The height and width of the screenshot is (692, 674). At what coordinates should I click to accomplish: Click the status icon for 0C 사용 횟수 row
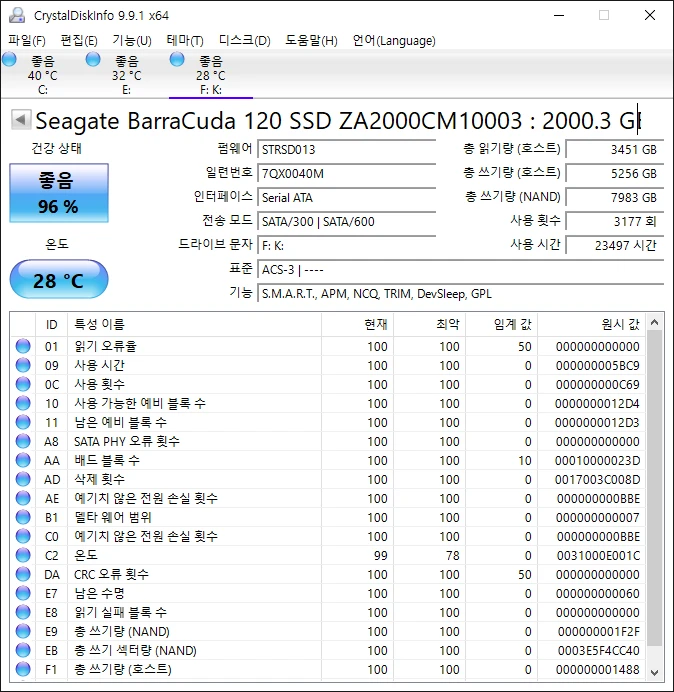(x=23, y=384)
